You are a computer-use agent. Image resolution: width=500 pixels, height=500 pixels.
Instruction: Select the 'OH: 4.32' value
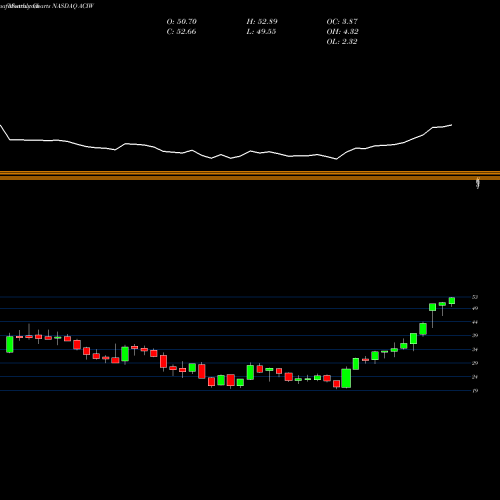point(343,32)
